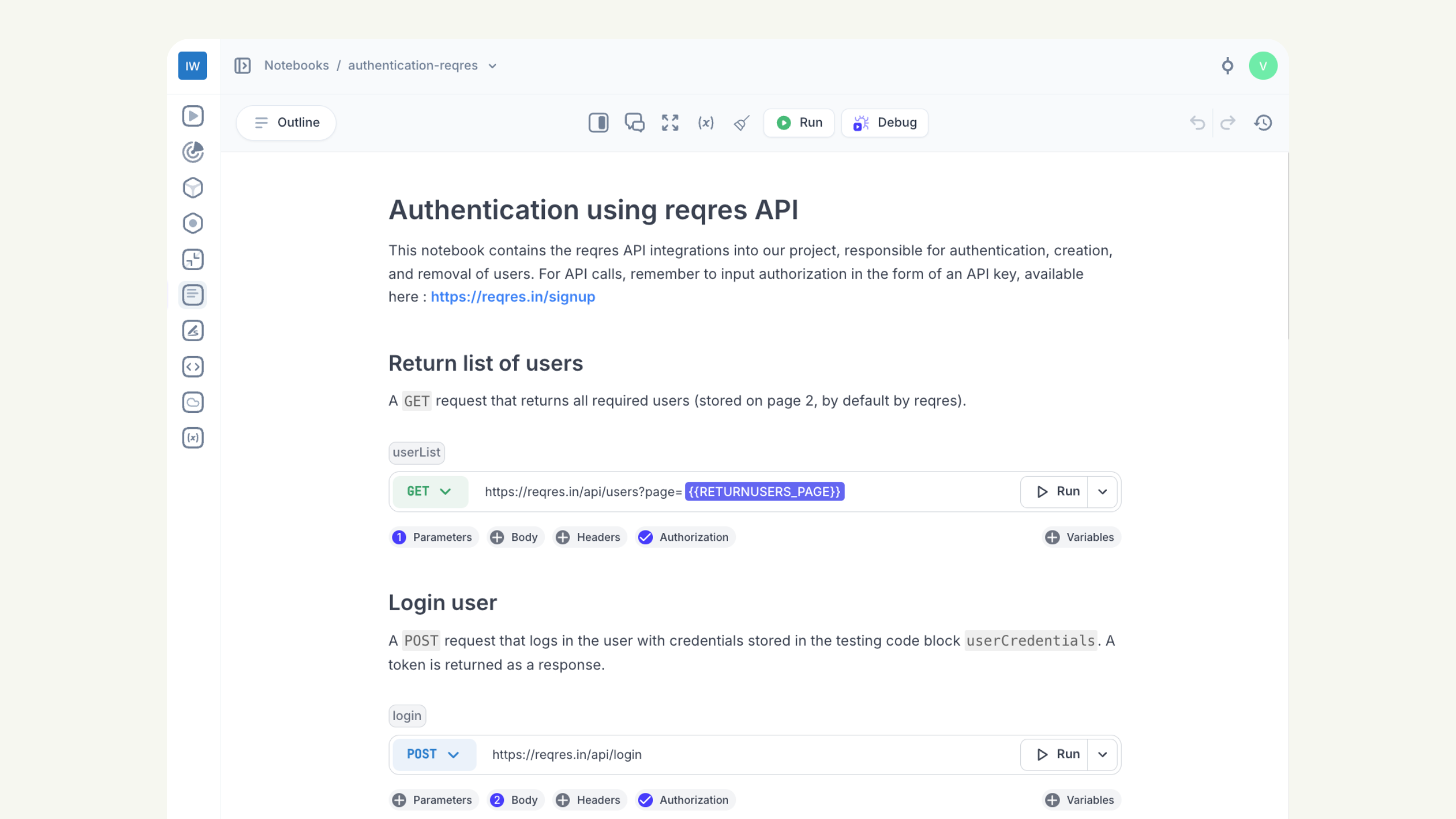Toggle the sidebar panel icon beside Notebooks
The image size is (1456, 819).
(x=242, y=65)
